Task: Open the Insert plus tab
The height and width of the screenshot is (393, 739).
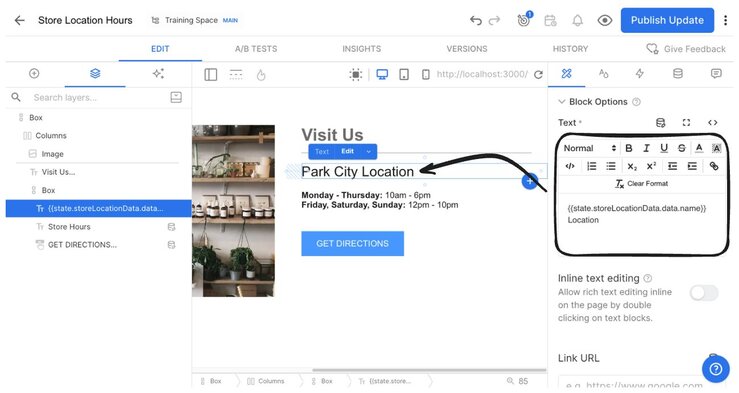Action: 34,74
